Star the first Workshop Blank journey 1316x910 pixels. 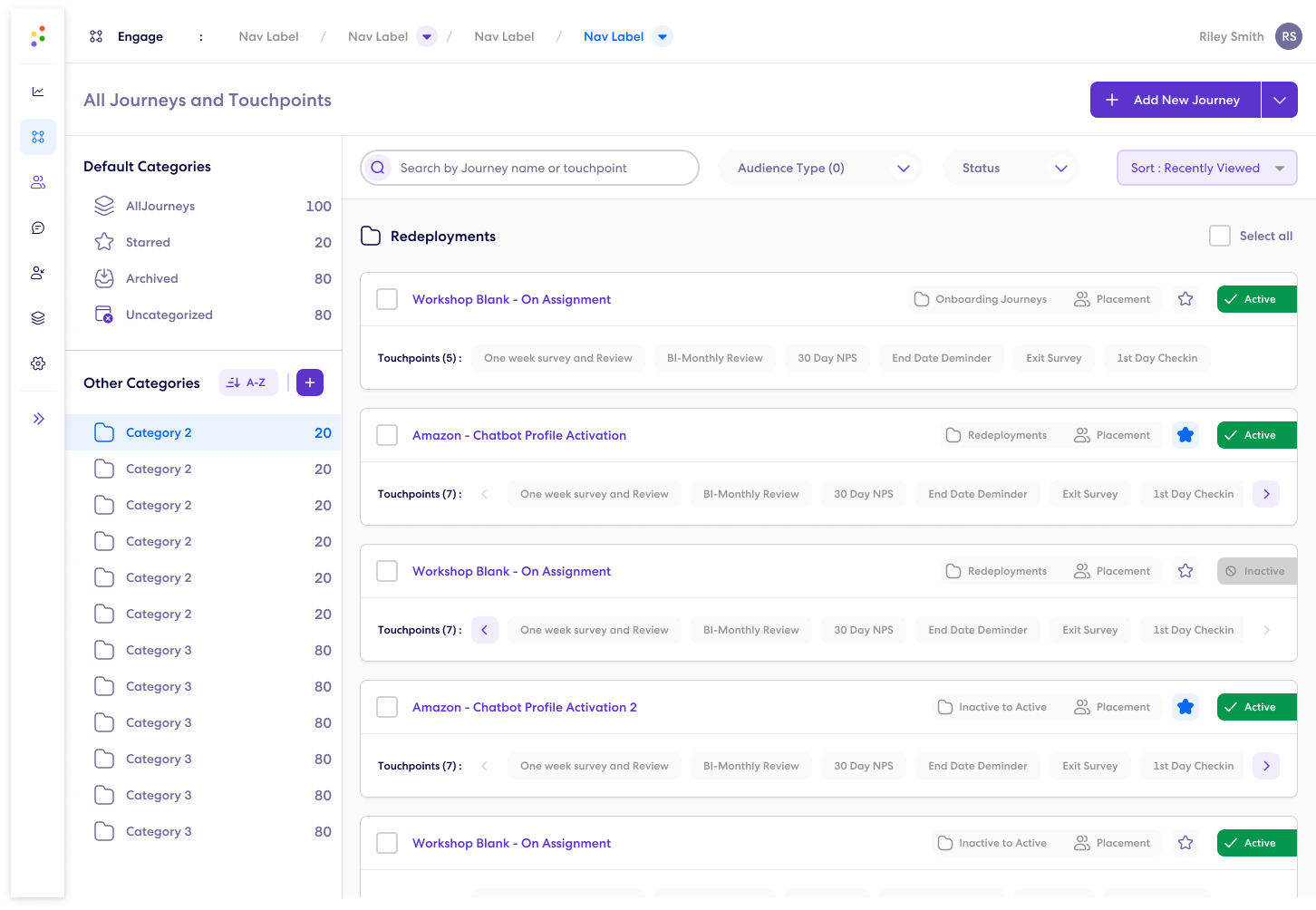(1185, 299)
